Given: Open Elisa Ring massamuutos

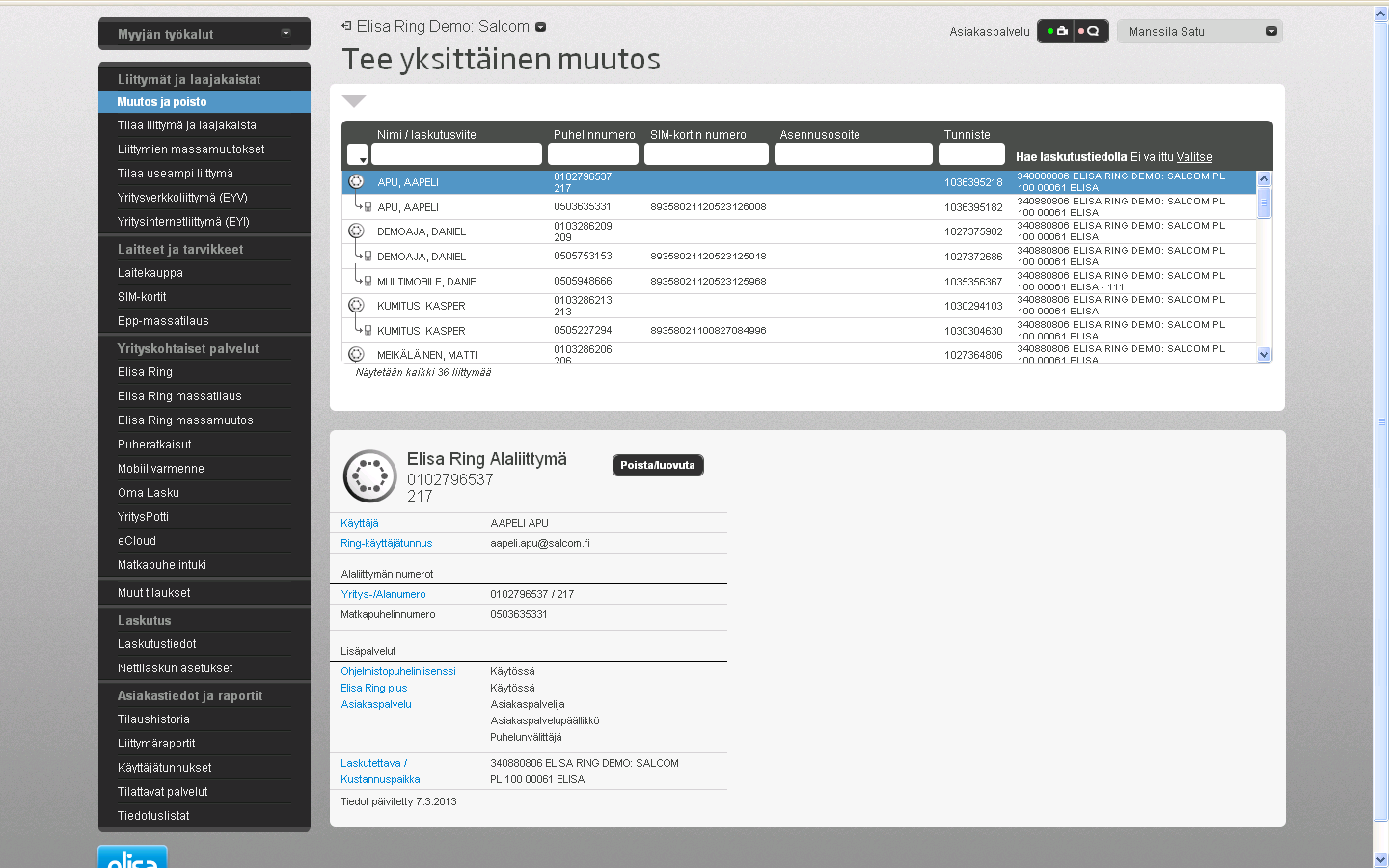Looking at the screenshot, I should point(185,420).
